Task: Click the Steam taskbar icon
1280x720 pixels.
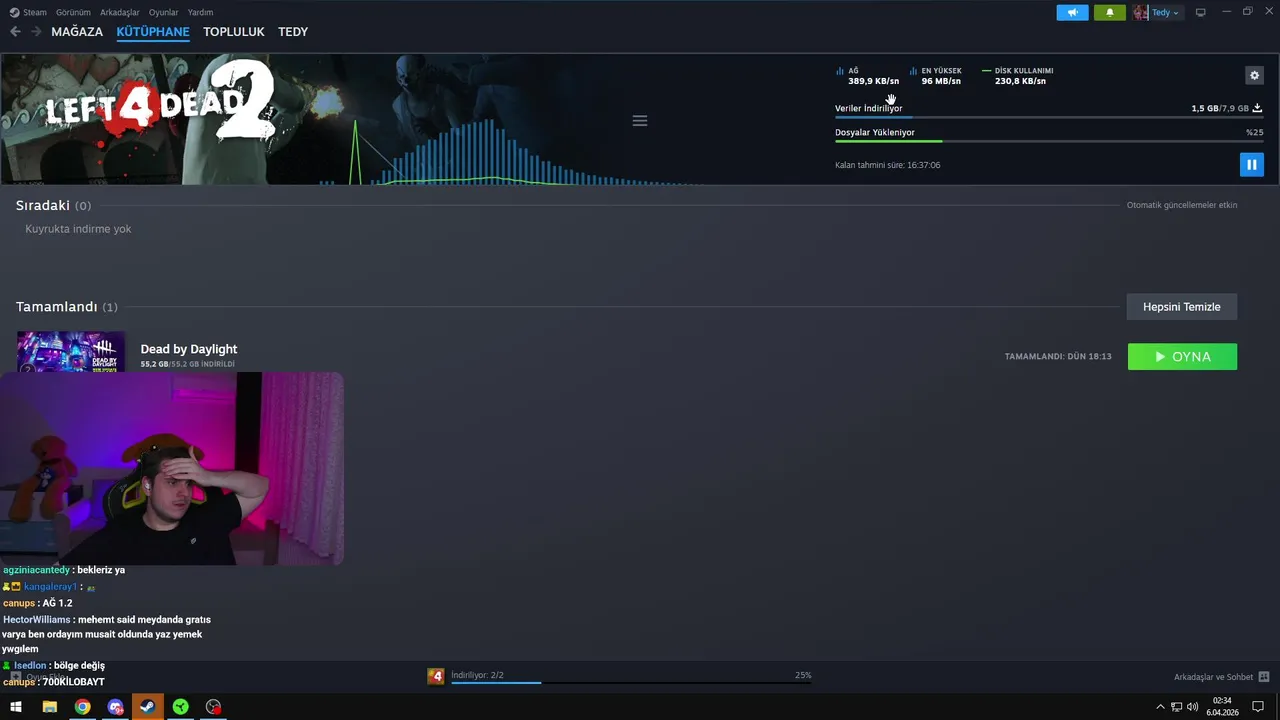Action: tap(148, 707)
